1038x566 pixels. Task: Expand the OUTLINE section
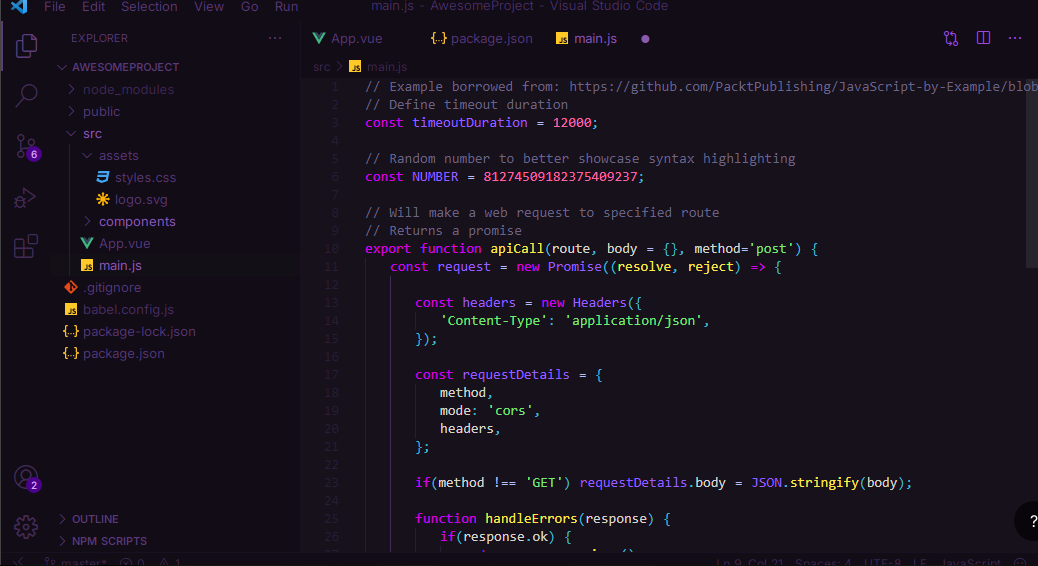95,519
